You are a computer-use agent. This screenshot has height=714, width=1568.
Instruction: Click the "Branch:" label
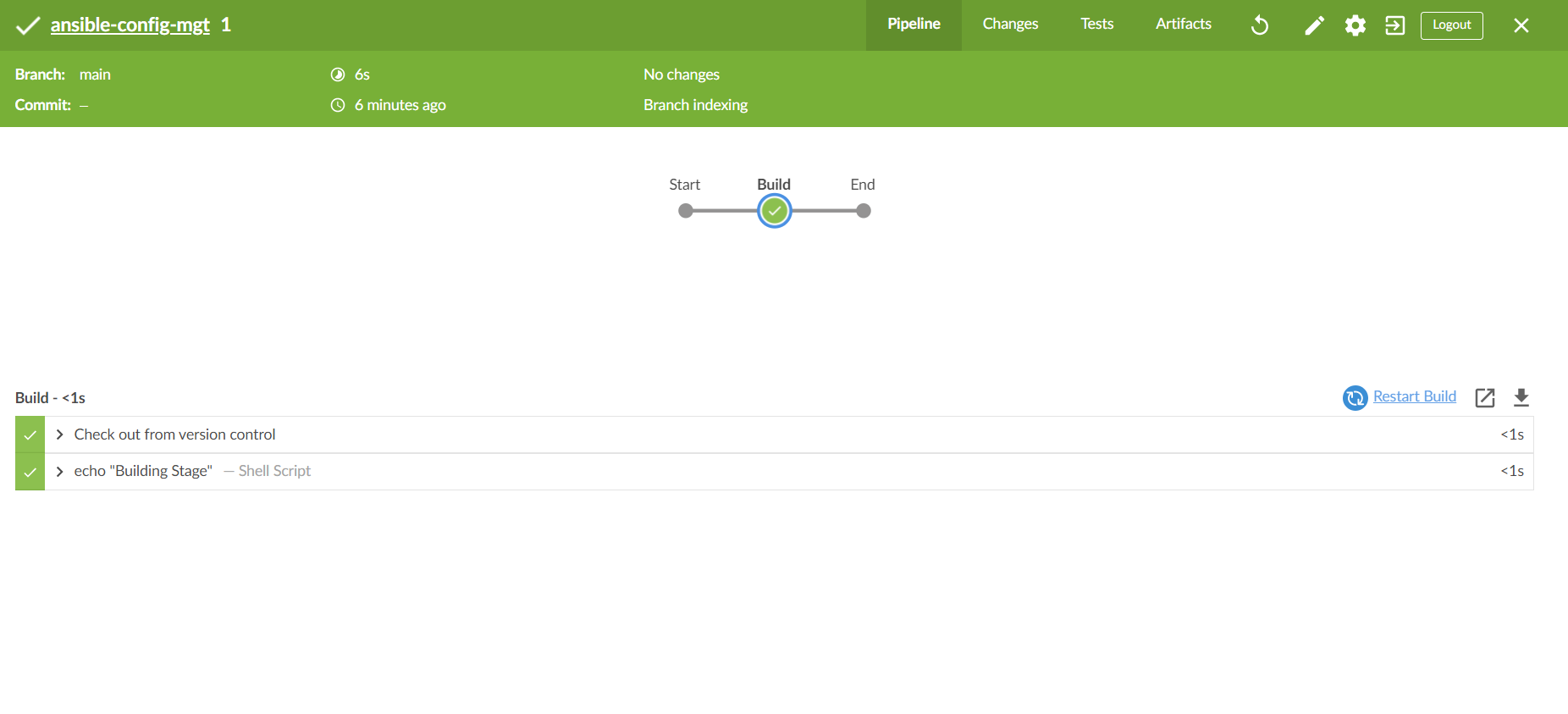(x=40, y=75)
